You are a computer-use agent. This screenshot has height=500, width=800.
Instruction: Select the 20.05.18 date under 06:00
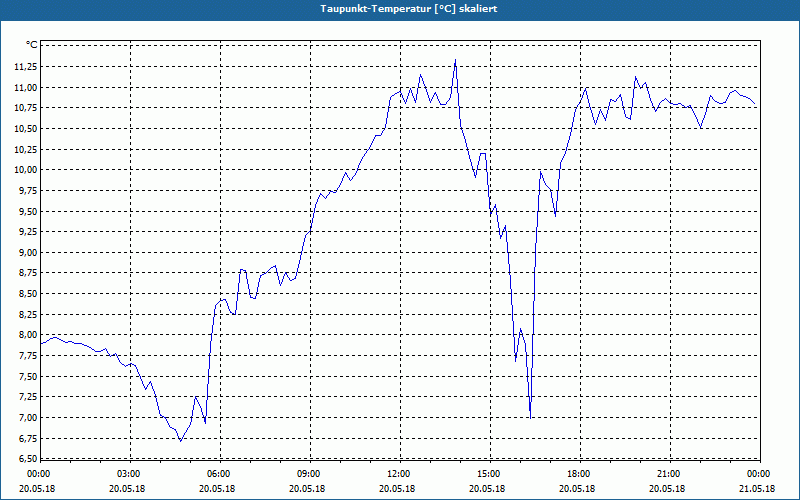point(217,488)
